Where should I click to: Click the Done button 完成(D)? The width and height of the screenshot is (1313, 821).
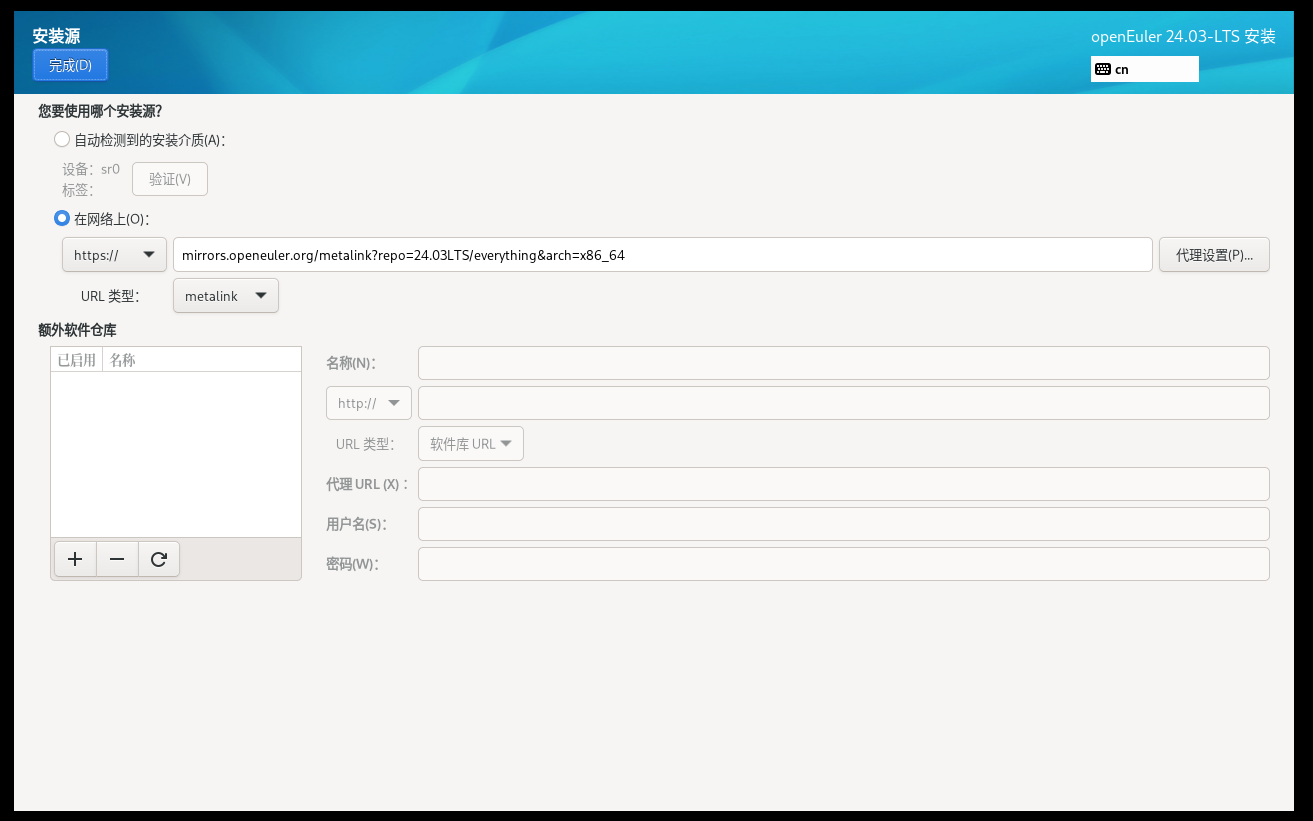[70, 65]
